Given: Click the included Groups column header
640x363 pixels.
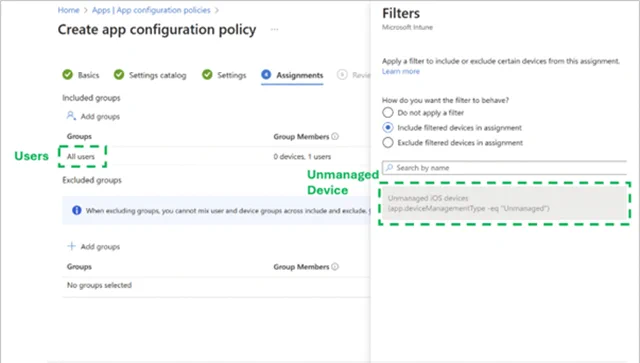Looking at the screenshot, I should click(79, 136).
